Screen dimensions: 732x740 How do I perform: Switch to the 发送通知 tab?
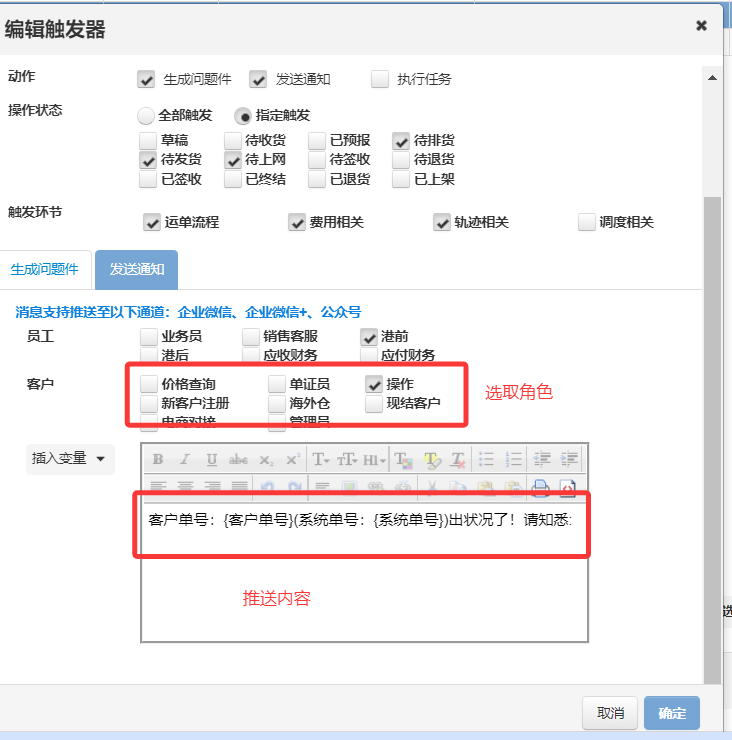pos(137,269)
